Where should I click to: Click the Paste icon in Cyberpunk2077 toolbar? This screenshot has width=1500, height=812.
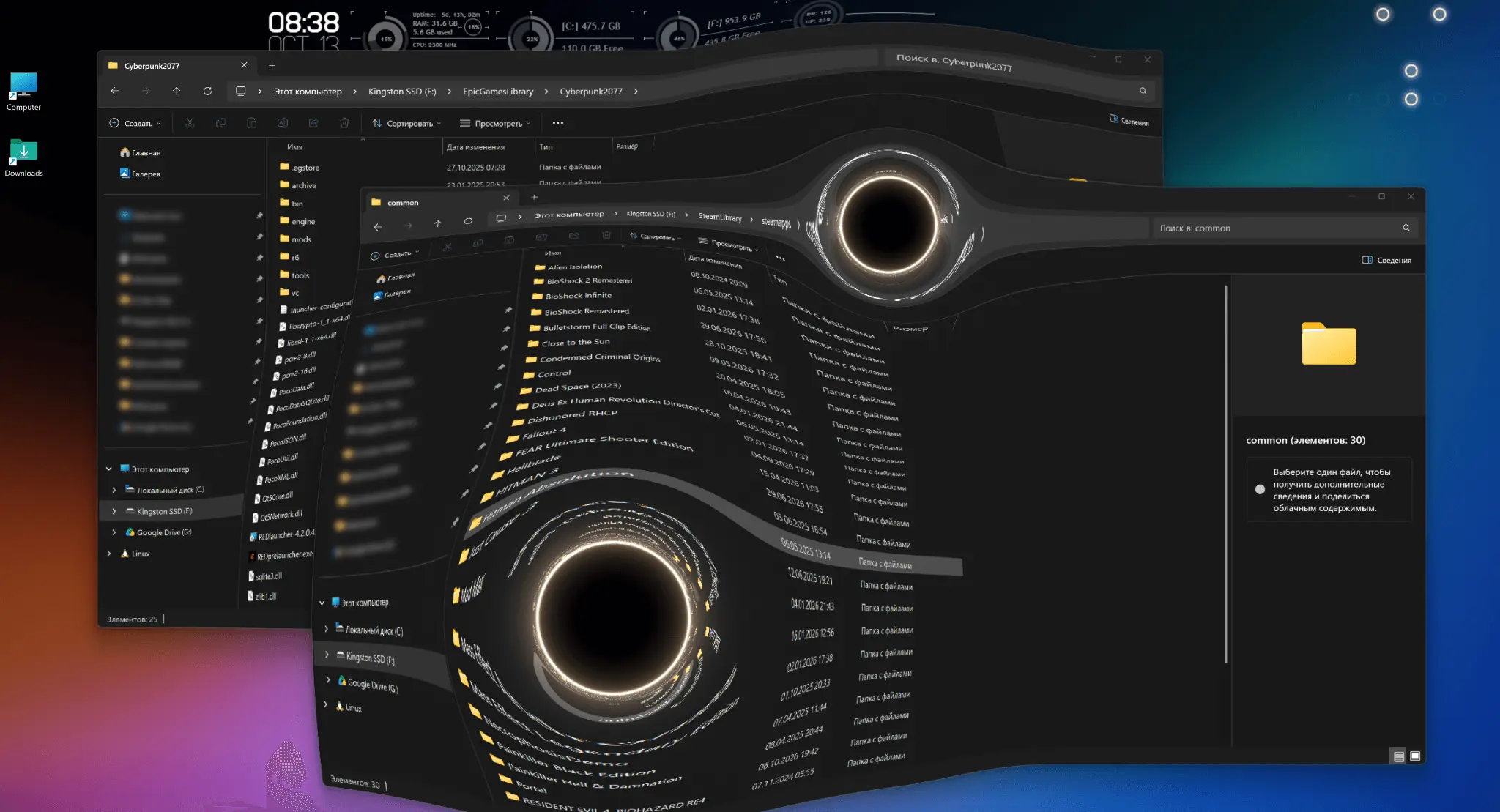point(251,123)
